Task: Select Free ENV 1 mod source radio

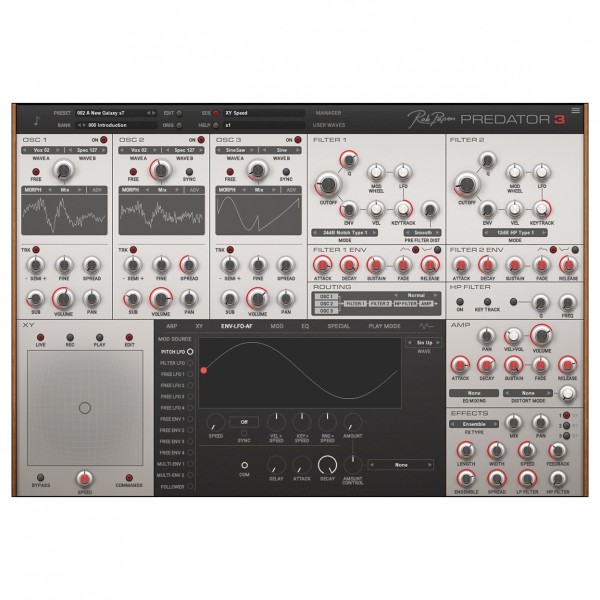Action: point(190,419)
